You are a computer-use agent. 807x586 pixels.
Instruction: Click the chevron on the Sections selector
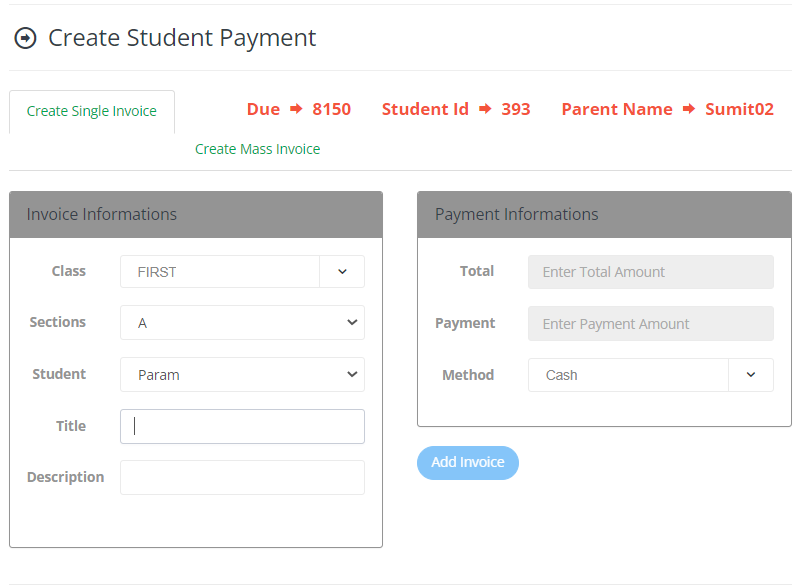coord(352,322)
